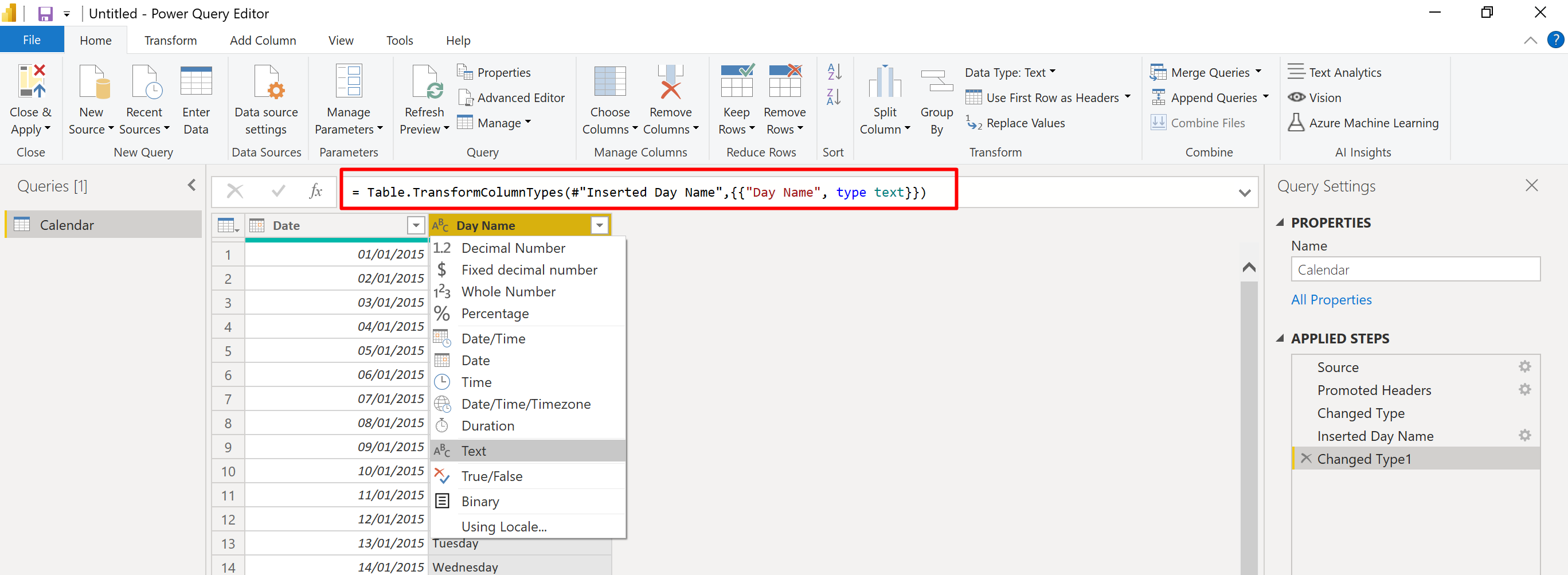Click the Split Column icon
This screenshot has height=575, width=1568.
point(885,81)
